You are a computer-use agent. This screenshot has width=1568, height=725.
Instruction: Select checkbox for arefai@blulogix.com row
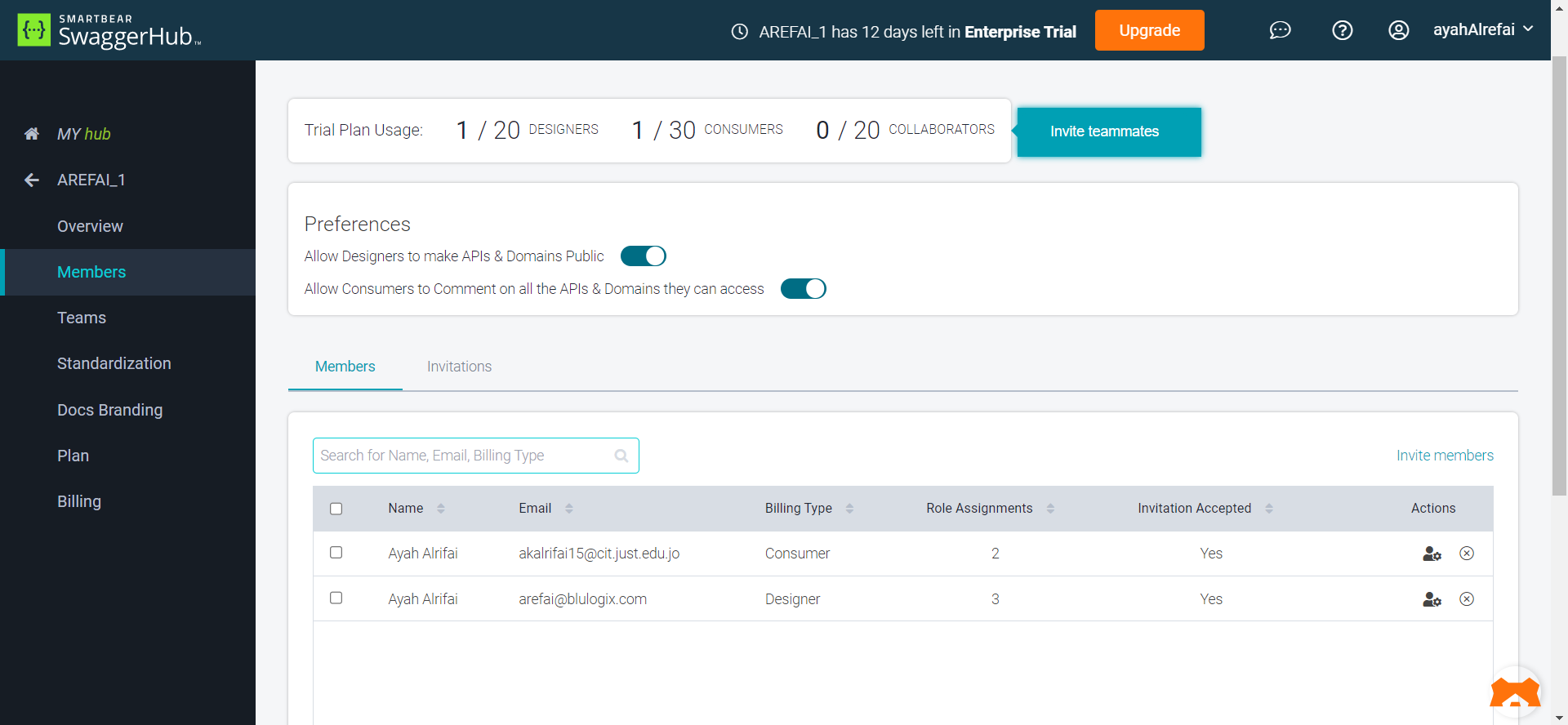click(x=336, y=598)
